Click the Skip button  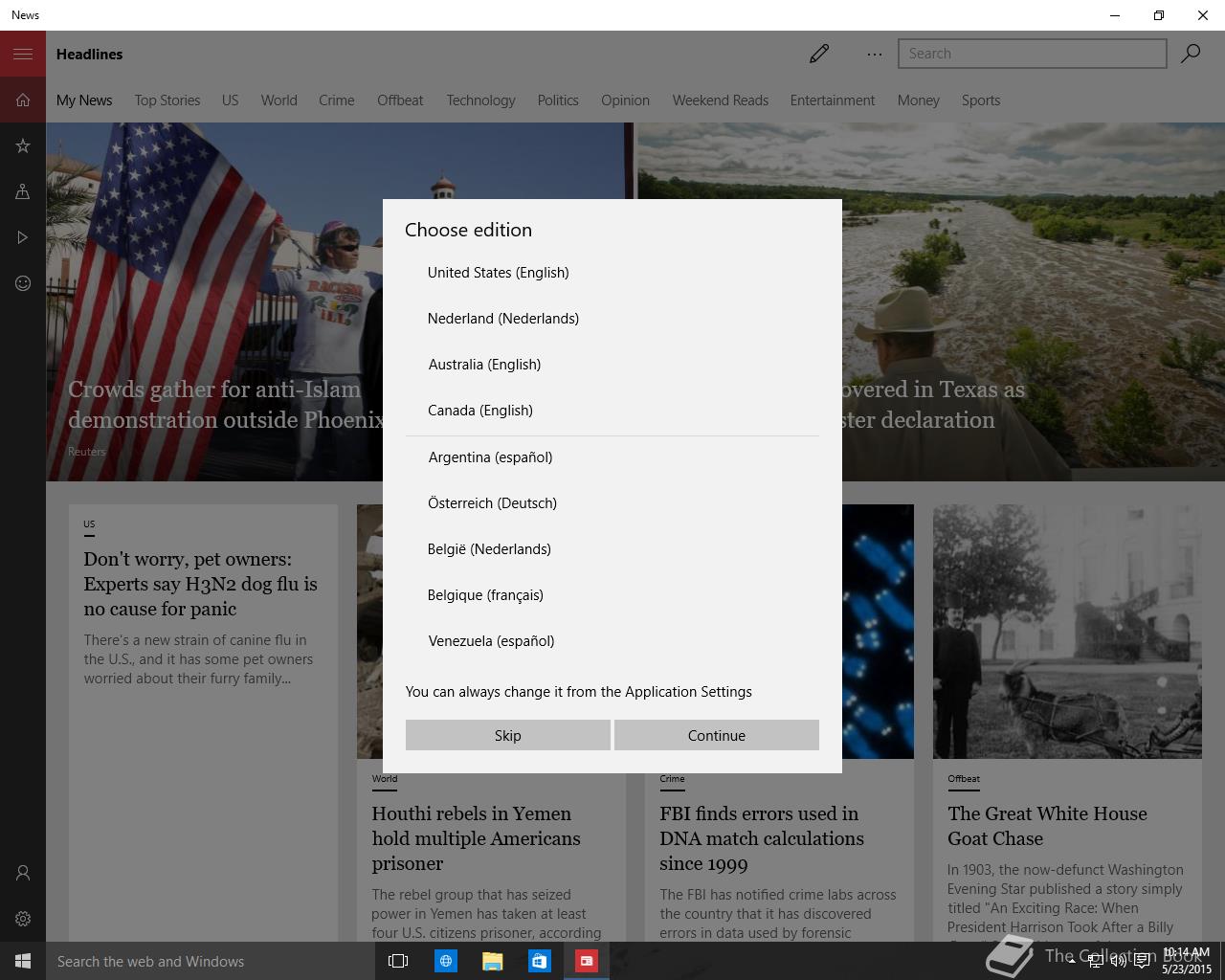coord(507,735)
